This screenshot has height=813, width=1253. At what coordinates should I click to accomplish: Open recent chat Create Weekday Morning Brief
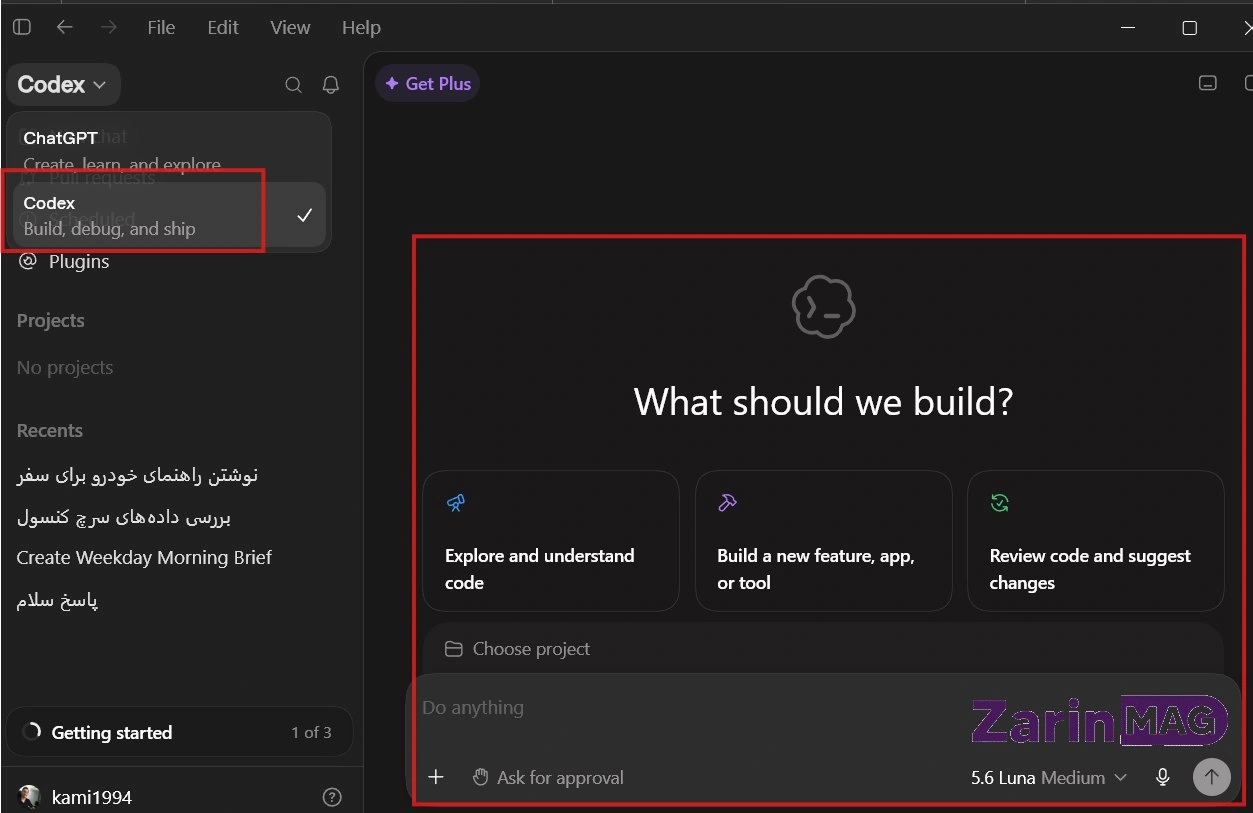(144, 557)
